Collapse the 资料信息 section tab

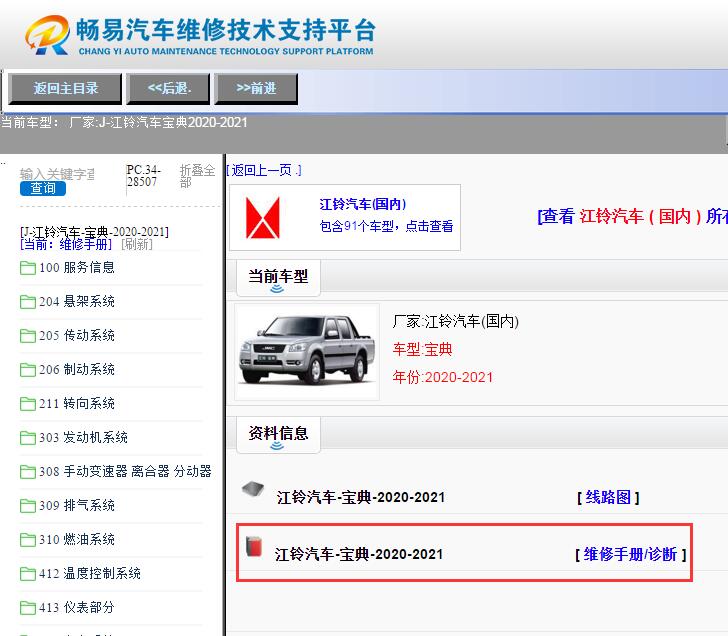pyautogui.click(x=278, y=435)
